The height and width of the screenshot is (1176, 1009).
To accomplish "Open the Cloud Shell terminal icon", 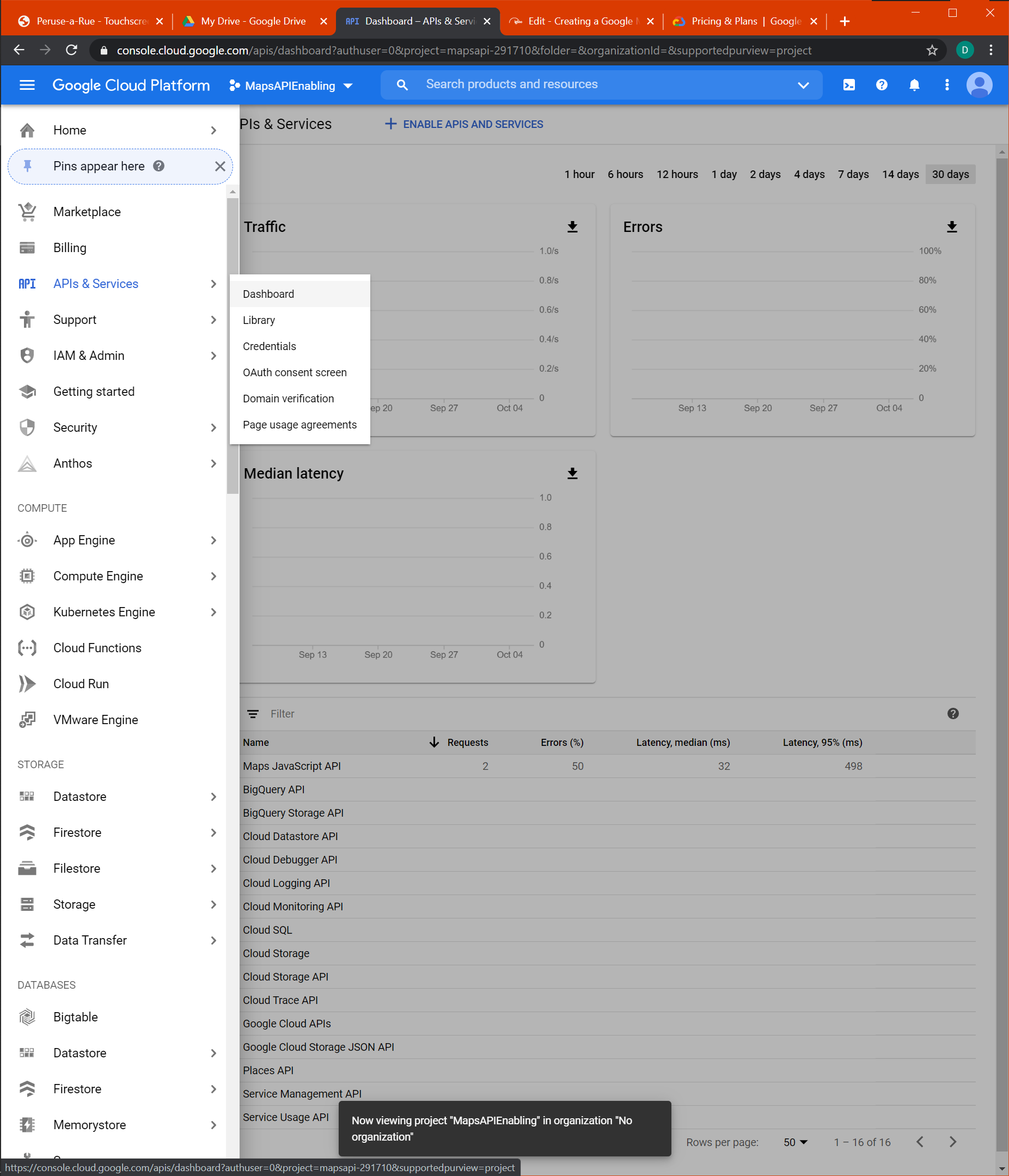I will click(x=848, y=85).
